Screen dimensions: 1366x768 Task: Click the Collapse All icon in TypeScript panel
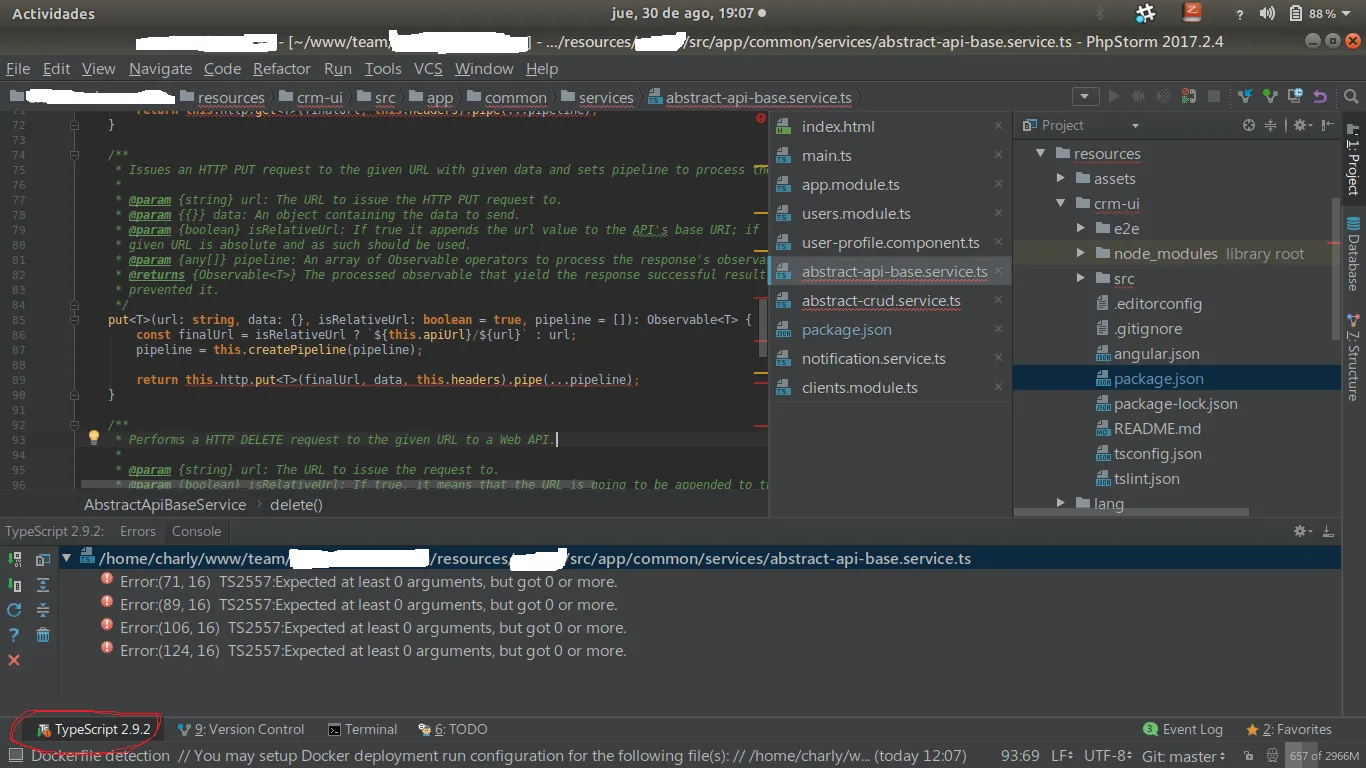(x=43, y=610)
